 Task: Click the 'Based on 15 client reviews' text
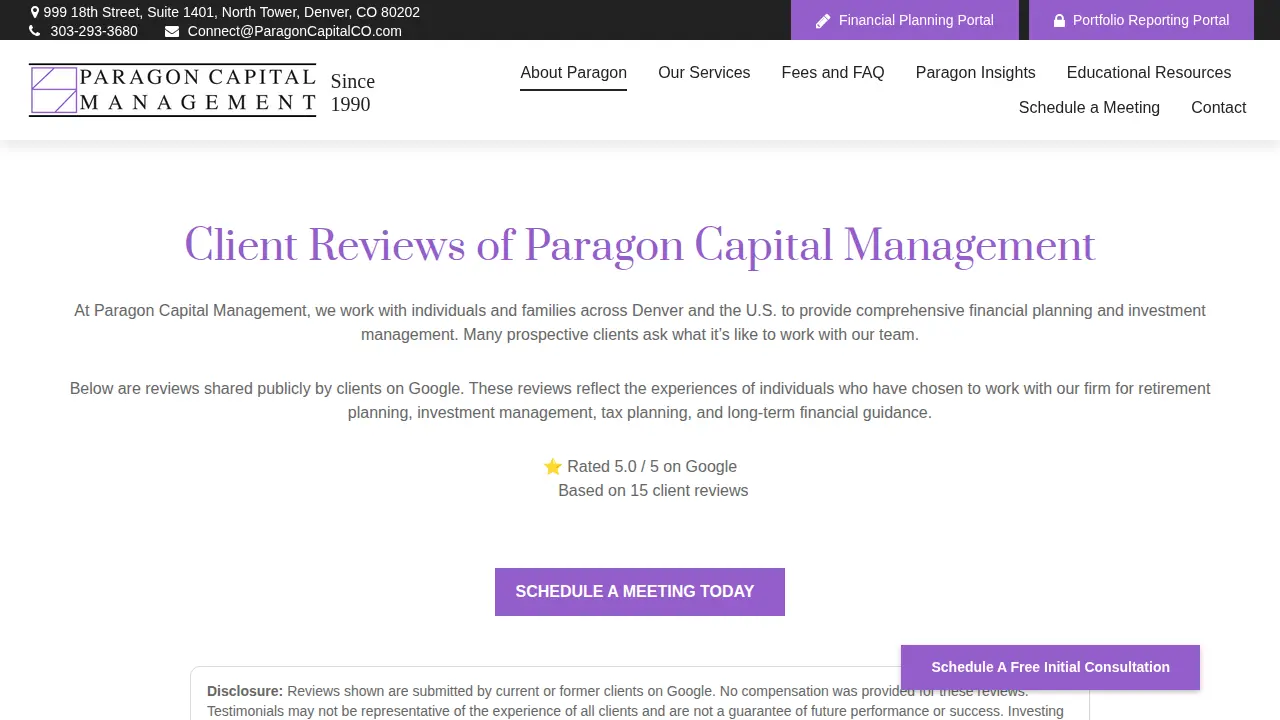[x=653, y=491]
